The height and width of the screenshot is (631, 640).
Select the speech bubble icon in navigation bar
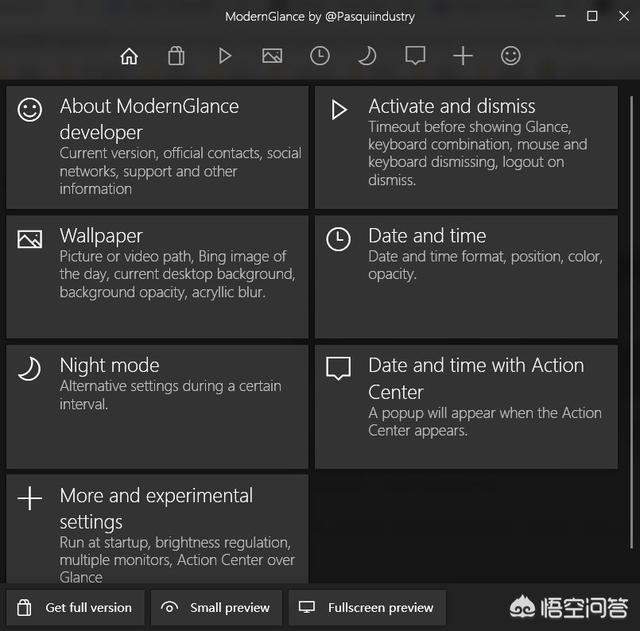click(415, 56)
